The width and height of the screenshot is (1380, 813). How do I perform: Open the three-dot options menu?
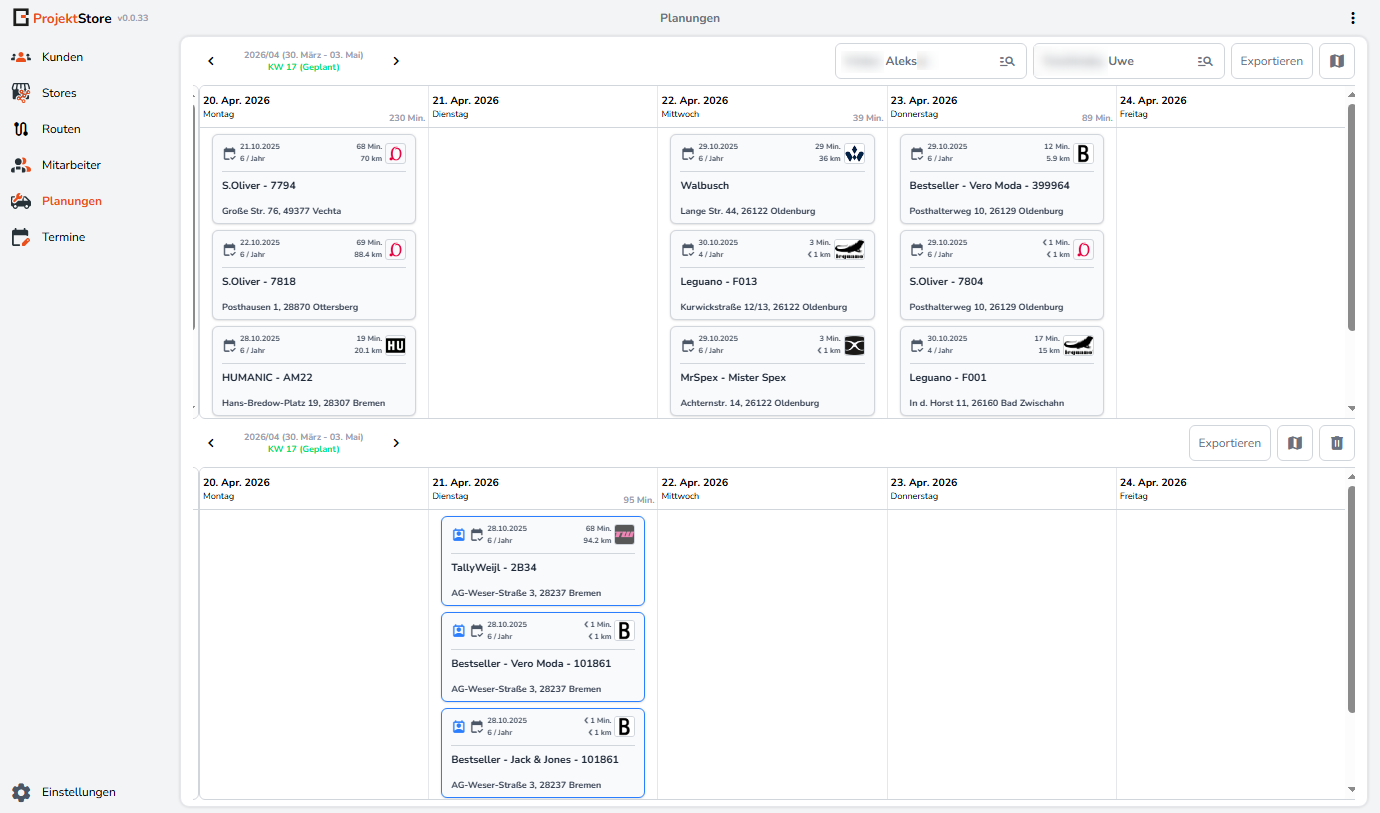1352,18
